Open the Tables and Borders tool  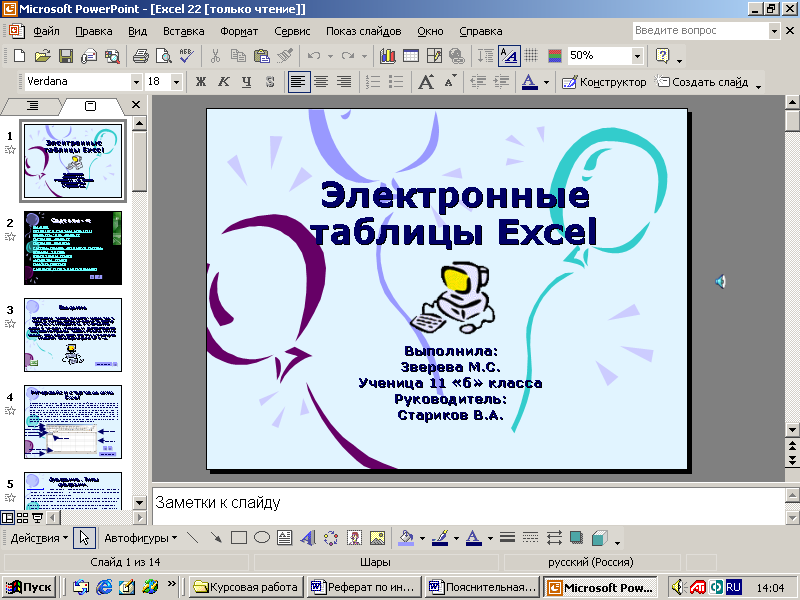click(434, 56)
